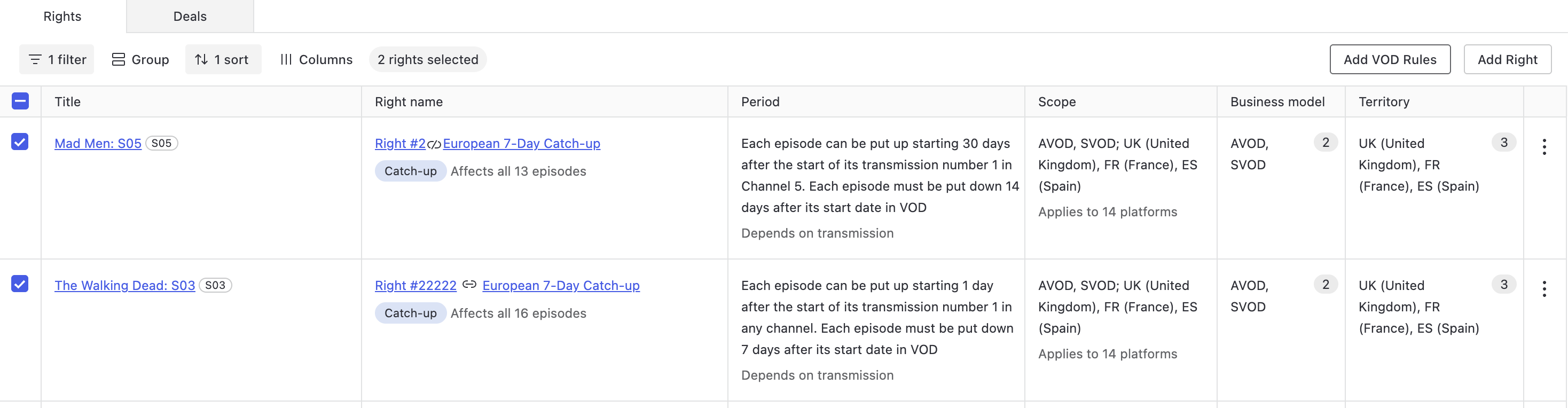Click the Group rows button
Image resolution: width=1568 pixels, height=408 pixels.
tap(140, 59)
